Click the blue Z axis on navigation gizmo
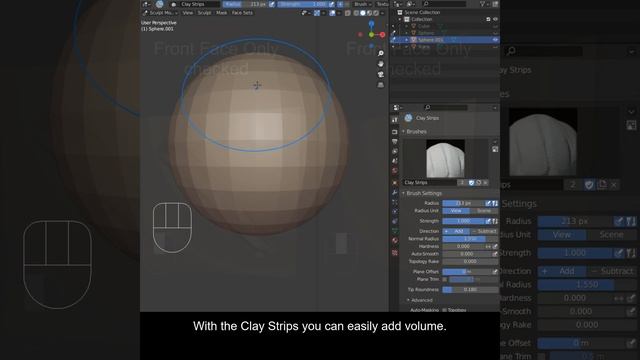This screenshot has width=640, height=360. [x=371, y=24]
